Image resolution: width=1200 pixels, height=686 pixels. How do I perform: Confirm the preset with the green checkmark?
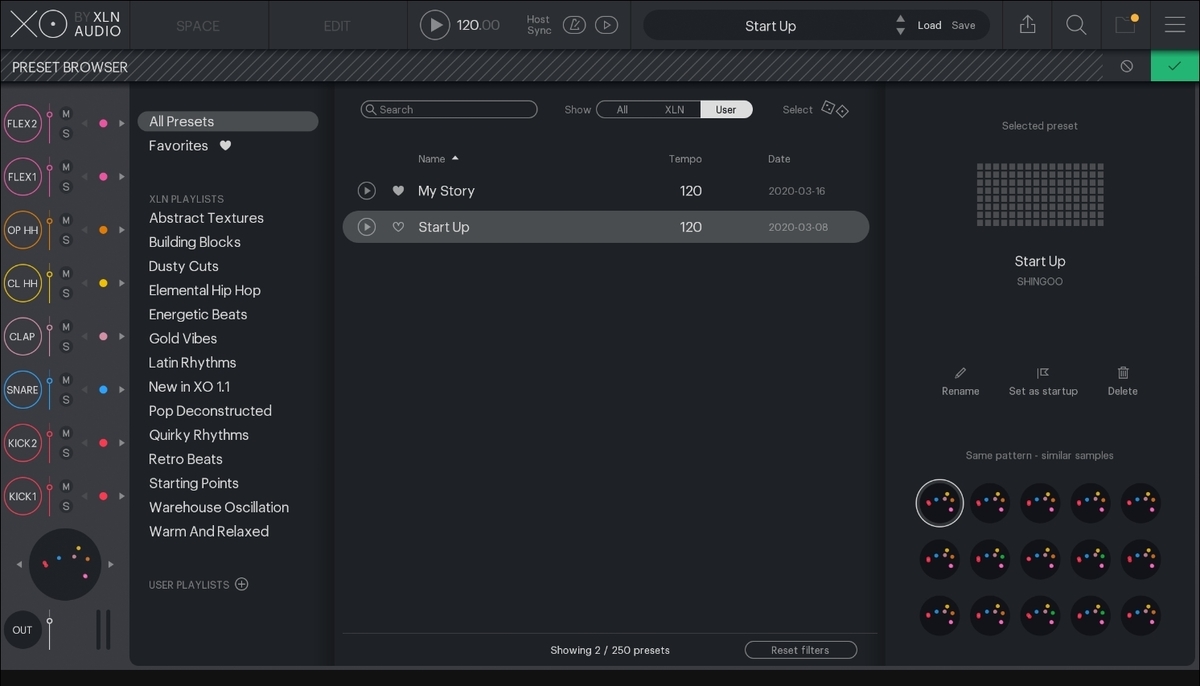(x=1175, y=66)
